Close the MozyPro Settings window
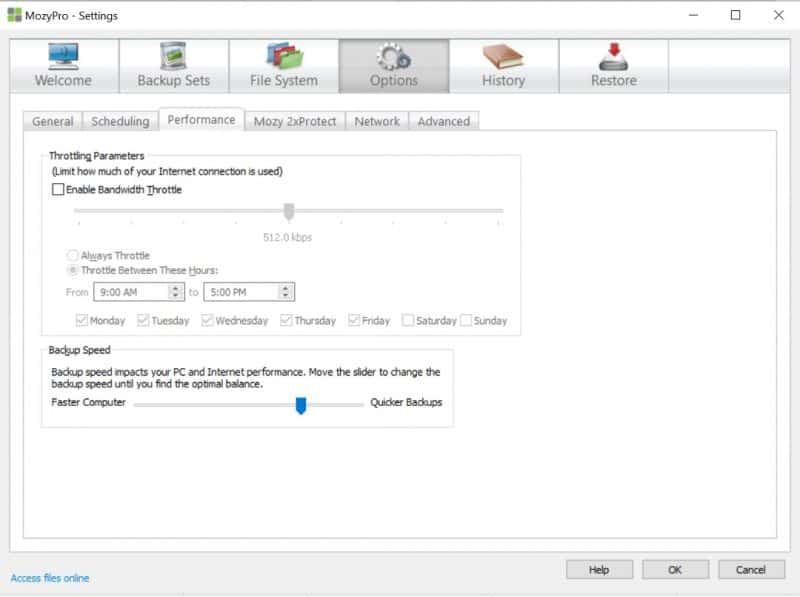 point(779,15)
